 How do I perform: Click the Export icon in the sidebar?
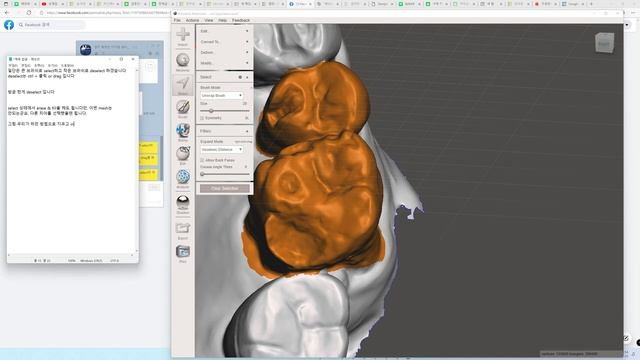click(183, 228)
